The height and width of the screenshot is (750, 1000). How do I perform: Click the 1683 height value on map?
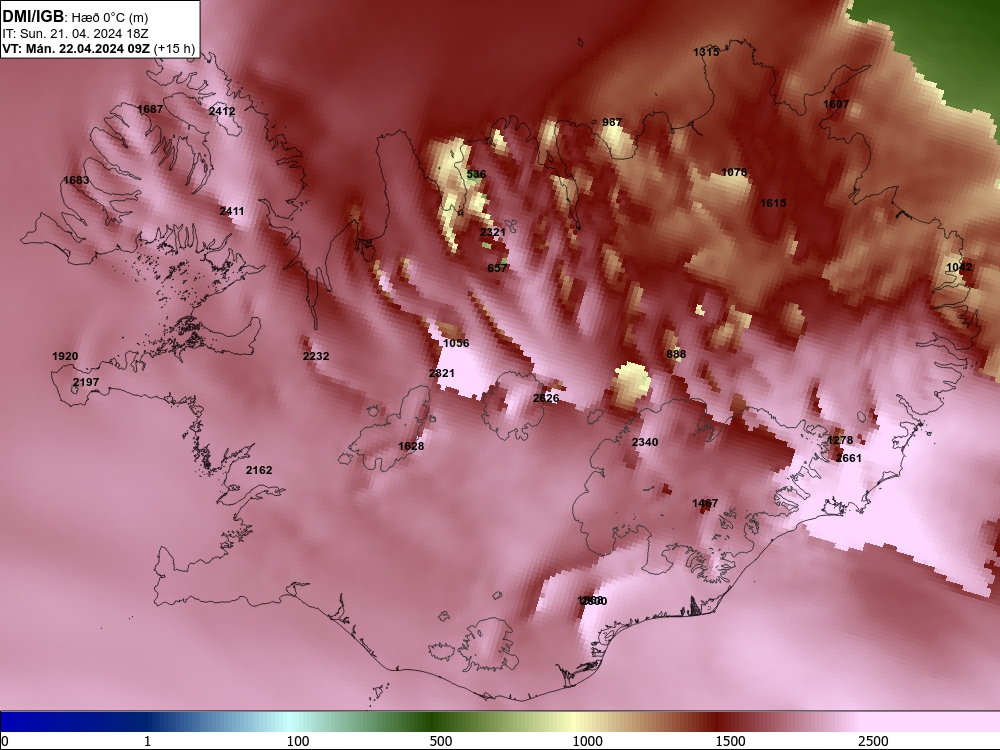tap(76, 180)
